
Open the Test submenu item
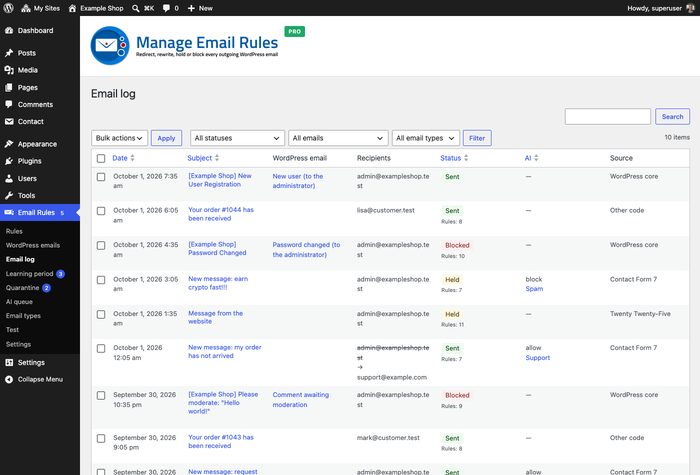point(12,330)
